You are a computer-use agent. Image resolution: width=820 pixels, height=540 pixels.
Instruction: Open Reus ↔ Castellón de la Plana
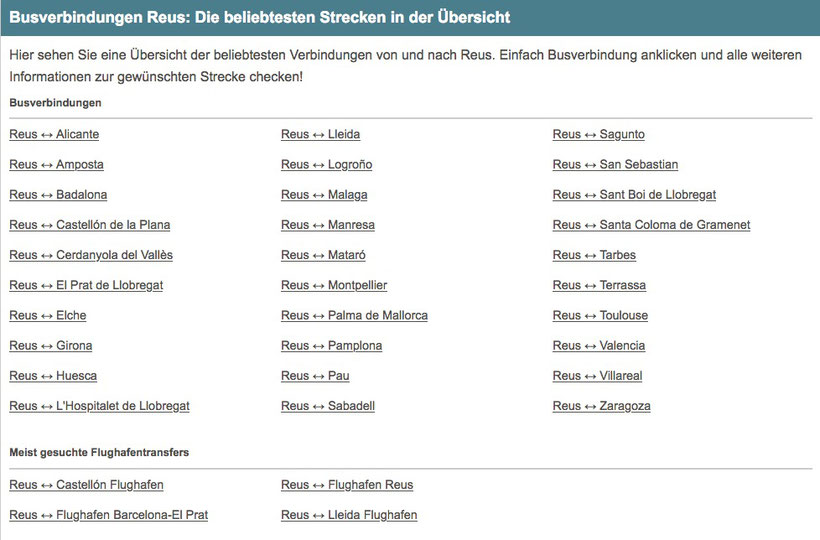pos(89,225)
